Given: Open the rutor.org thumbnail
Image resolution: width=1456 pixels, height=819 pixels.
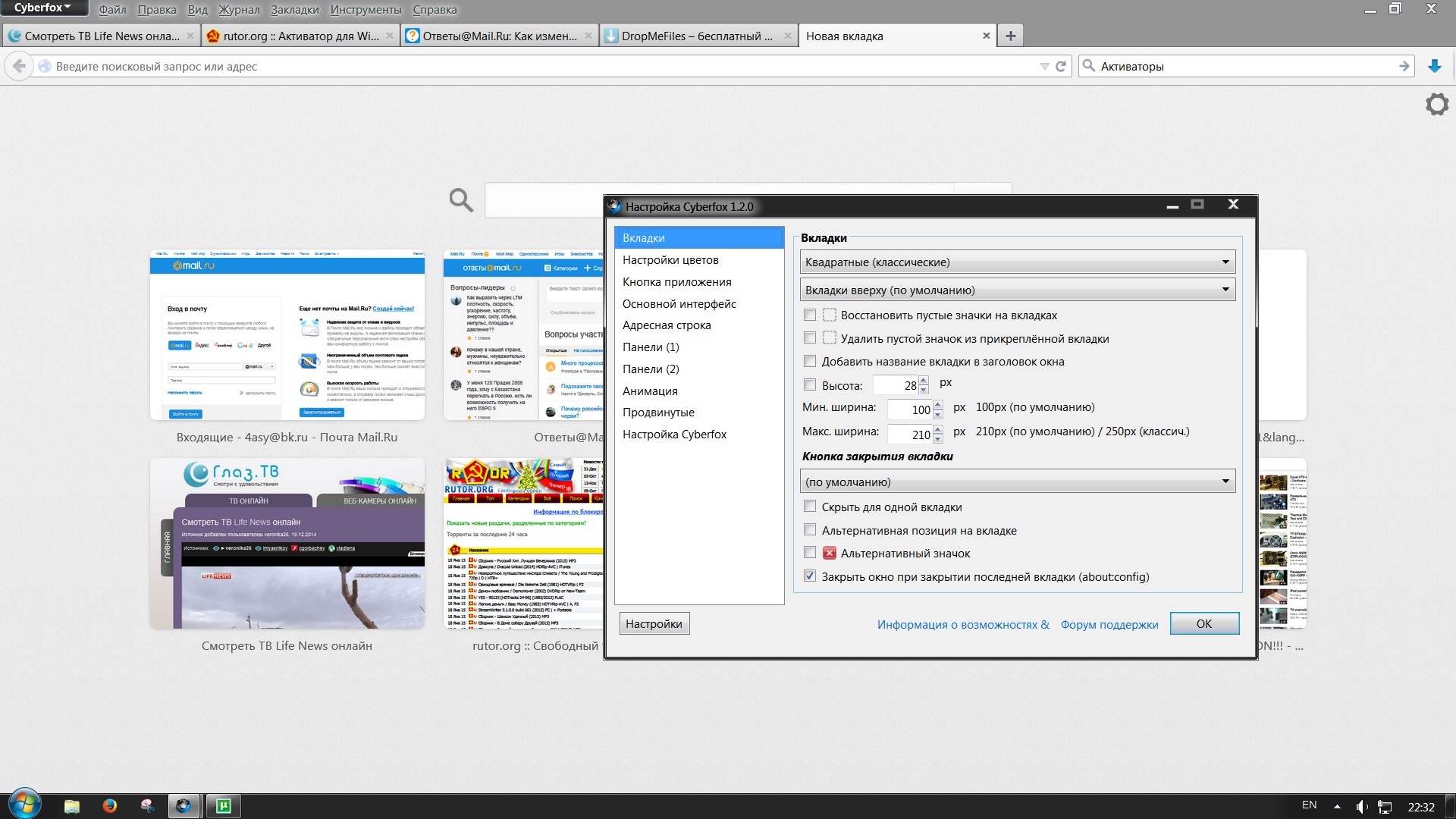Looking at the screenshot, I should click(x=523, y=543).
